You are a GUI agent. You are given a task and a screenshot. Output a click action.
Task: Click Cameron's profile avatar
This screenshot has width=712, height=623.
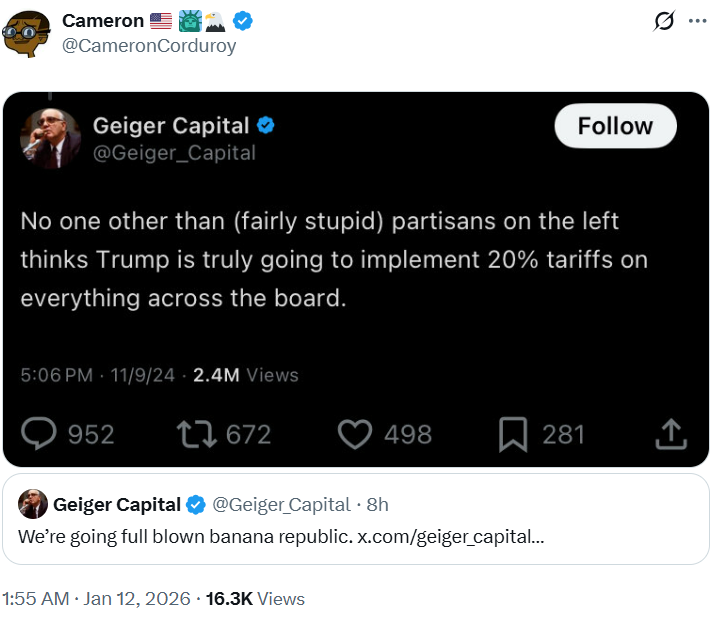pos(27,33)
